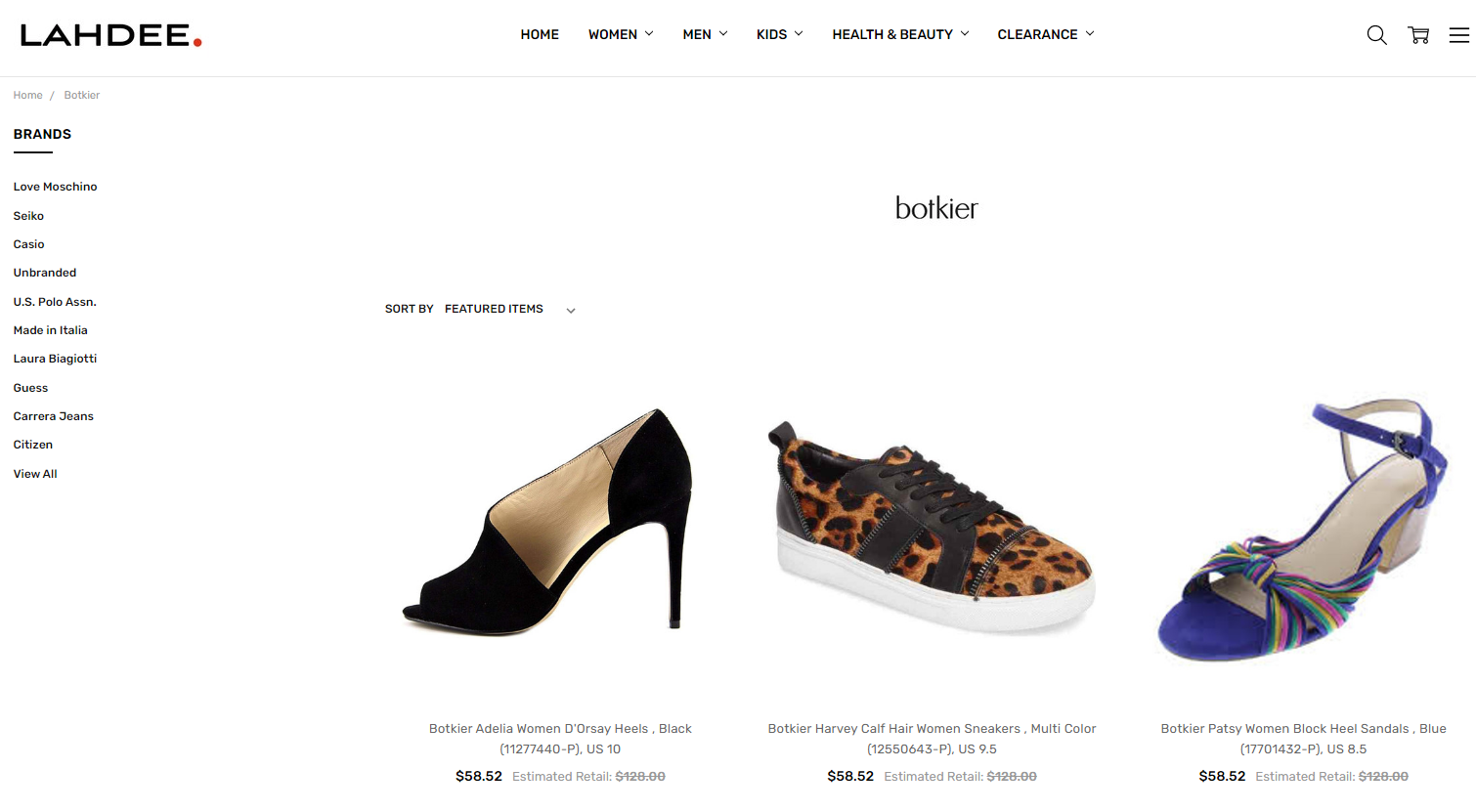Screen dimensions: 1476x812
Task: Click the Home breadcrumb link
Action: click(27, 95)
